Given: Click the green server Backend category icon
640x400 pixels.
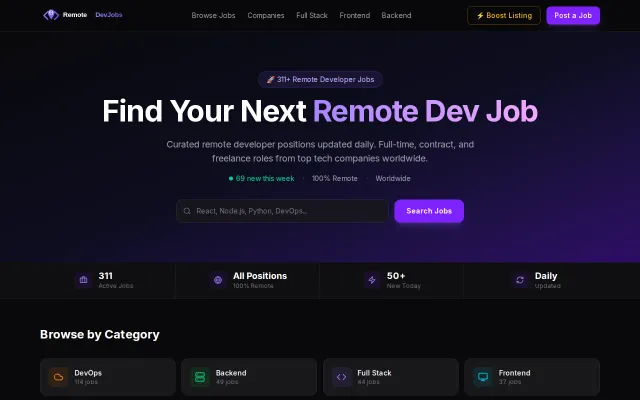Looking at the screenshot, I should click(200, 377).
